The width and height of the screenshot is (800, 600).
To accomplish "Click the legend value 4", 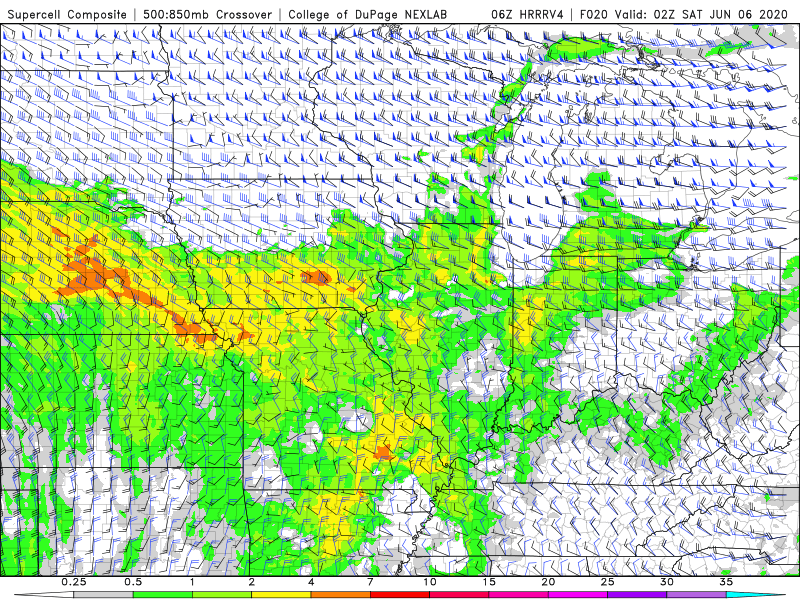I will pyautogui.click(x=311, y=582).
